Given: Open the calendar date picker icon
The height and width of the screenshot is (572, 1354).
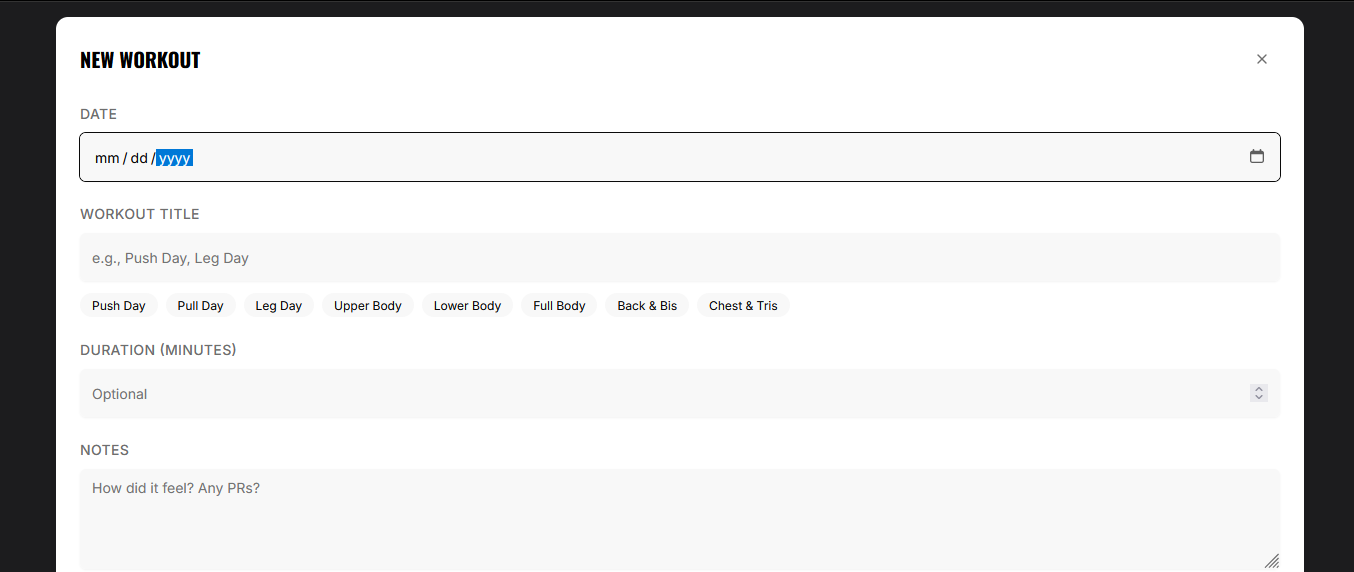Looking at the screenshot, I should (1257, 157).
